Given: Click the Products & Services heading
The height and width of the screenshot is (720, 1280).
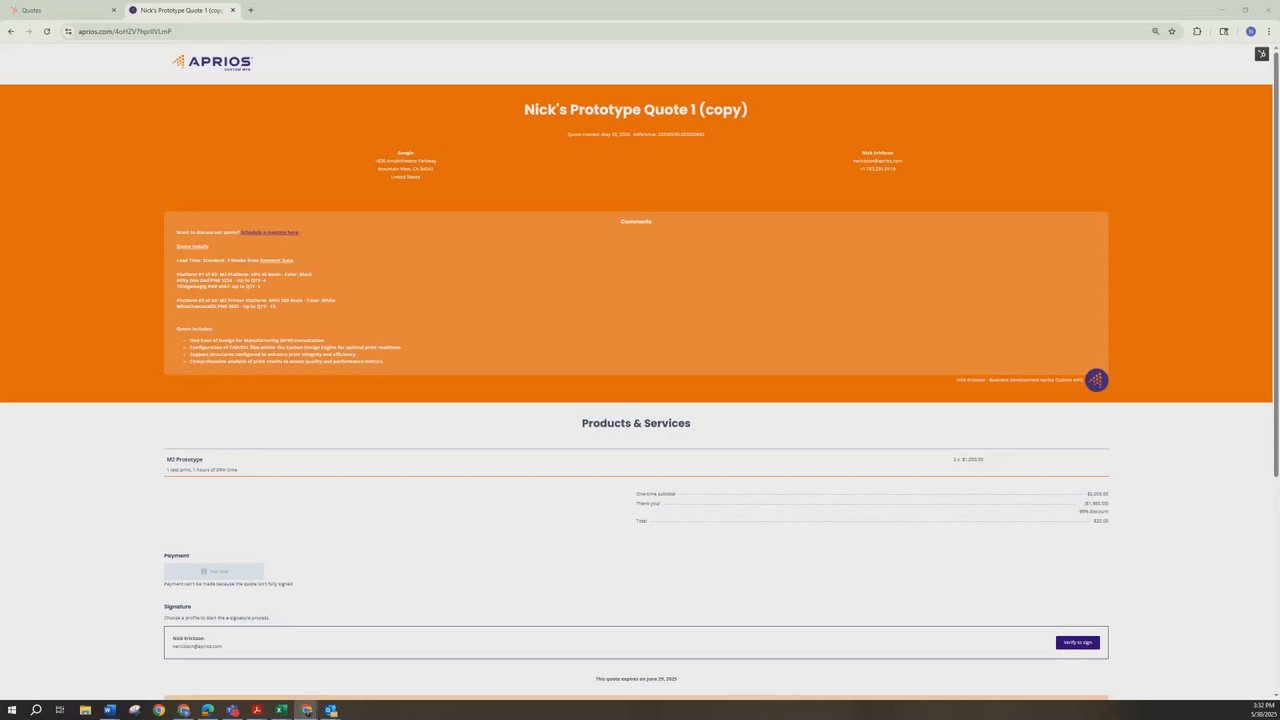Looking at the screenshot, I should click(x=636, y=423).
